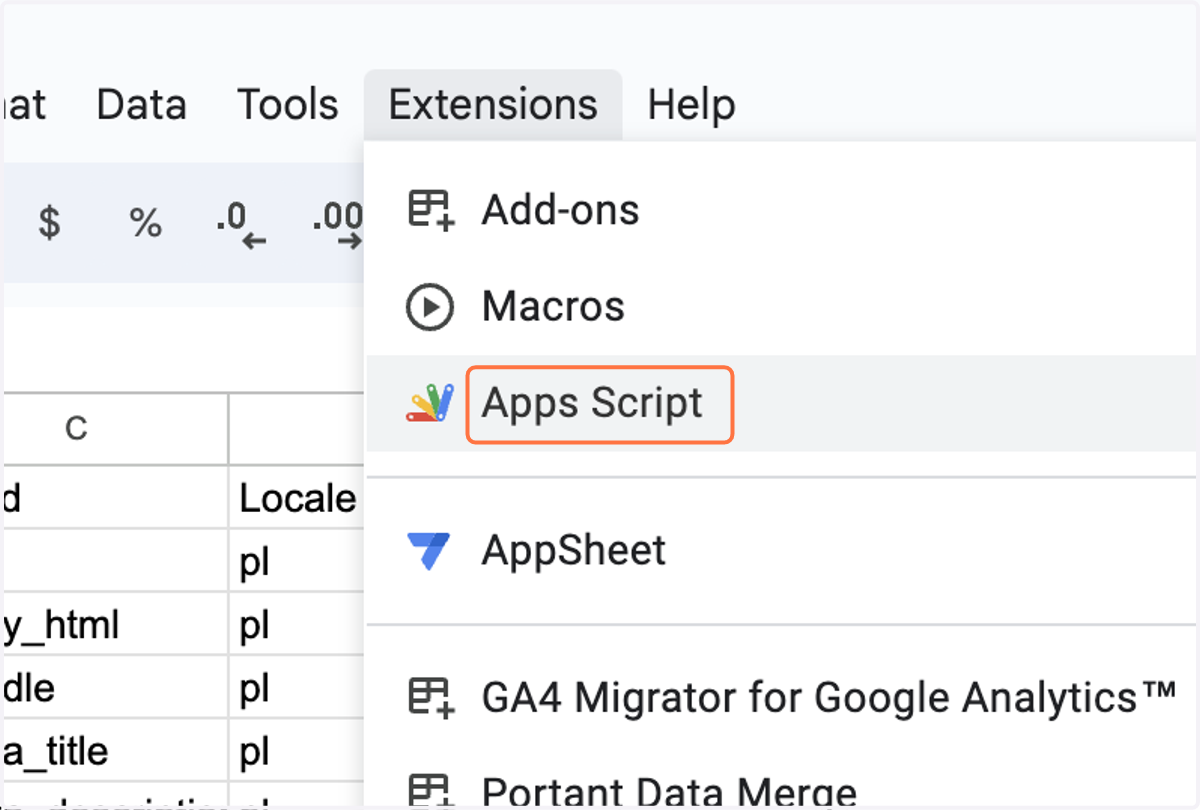Click the pl cell directly below Locale
Screen dimensions: 1200x810
[x=298, y=561]
